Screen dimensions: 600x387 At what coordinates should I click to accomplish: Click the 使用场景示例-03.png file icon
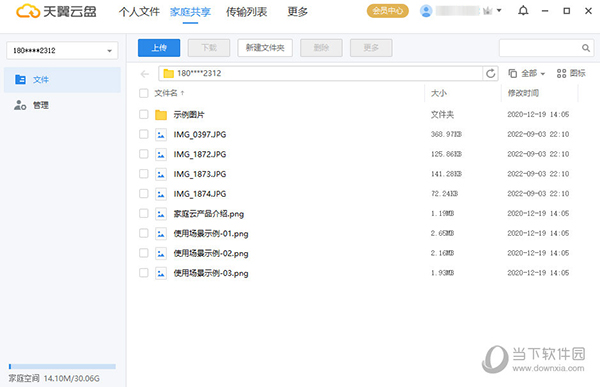click(x=161, y=273)
